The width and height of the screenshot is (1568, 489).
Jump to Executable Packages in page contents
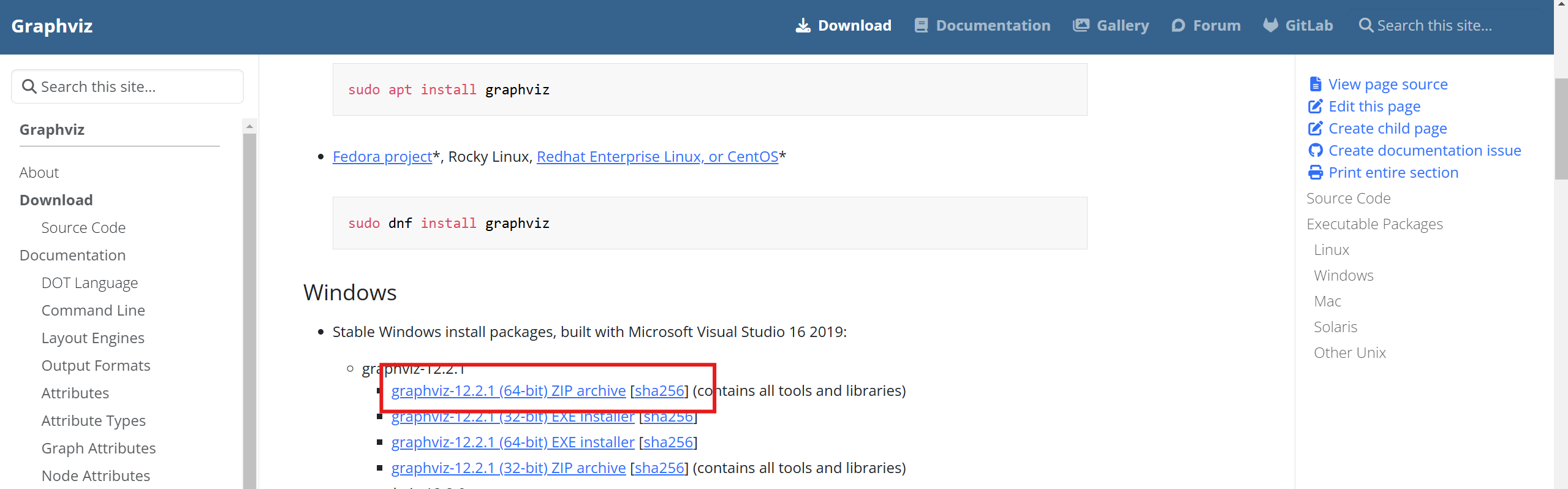(x=1374, y=224)
